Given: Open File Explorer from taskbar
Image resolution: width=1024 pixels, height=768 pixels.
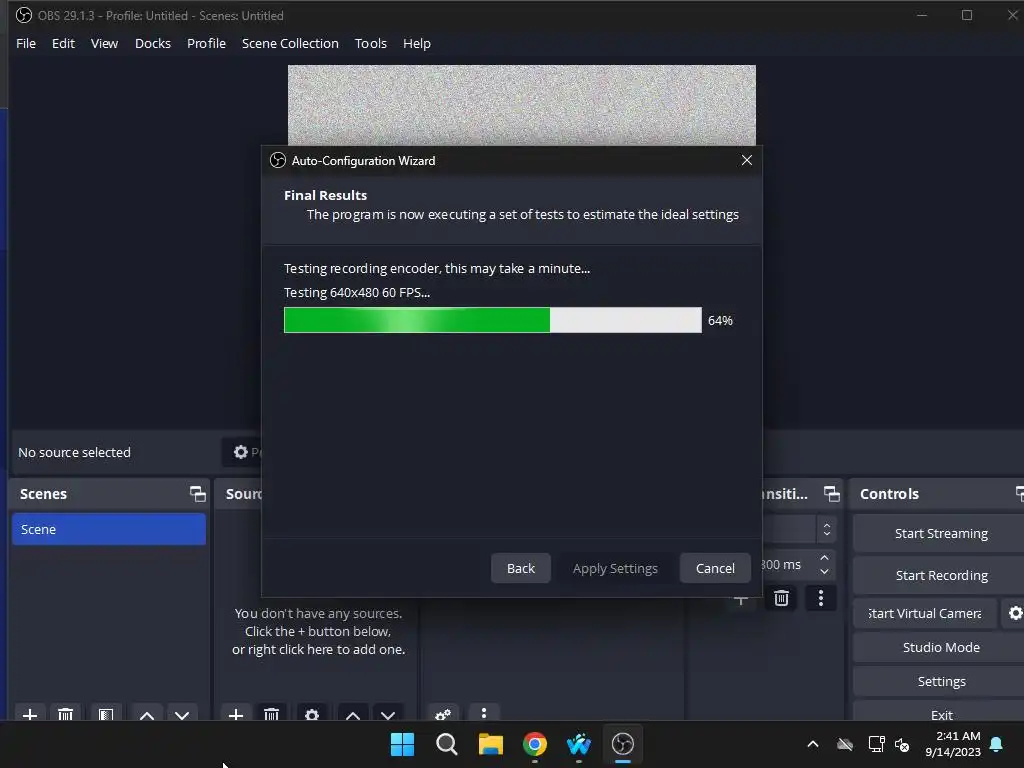Looking at the screenshot, I should pyautogui.click(x=490, y=744).
